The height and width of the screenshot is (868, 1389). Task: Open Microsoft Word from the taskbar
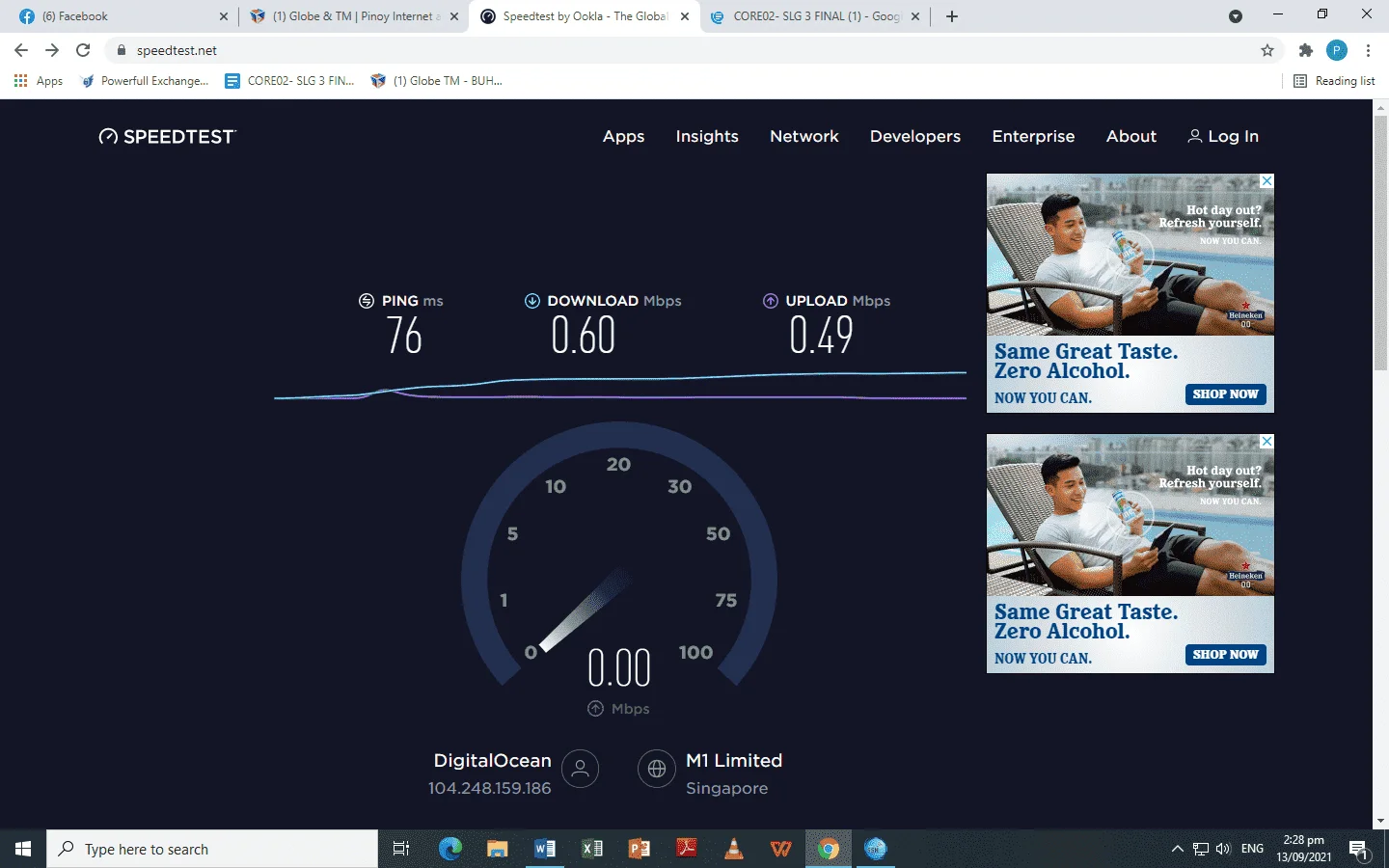click(x=545, y=849)
